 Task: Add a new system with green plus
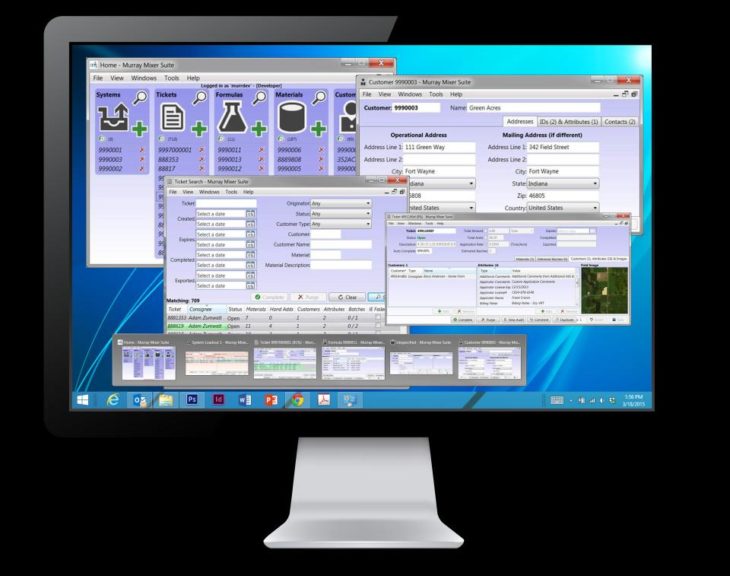(139, 128)
